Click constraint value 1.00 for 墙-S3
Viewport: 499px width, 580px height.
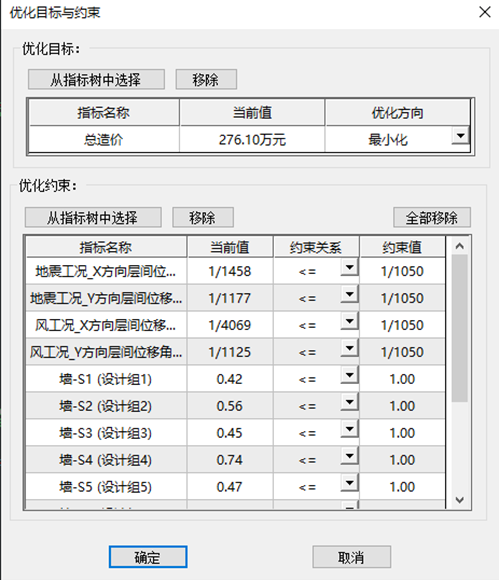click(x=402, y=433)
